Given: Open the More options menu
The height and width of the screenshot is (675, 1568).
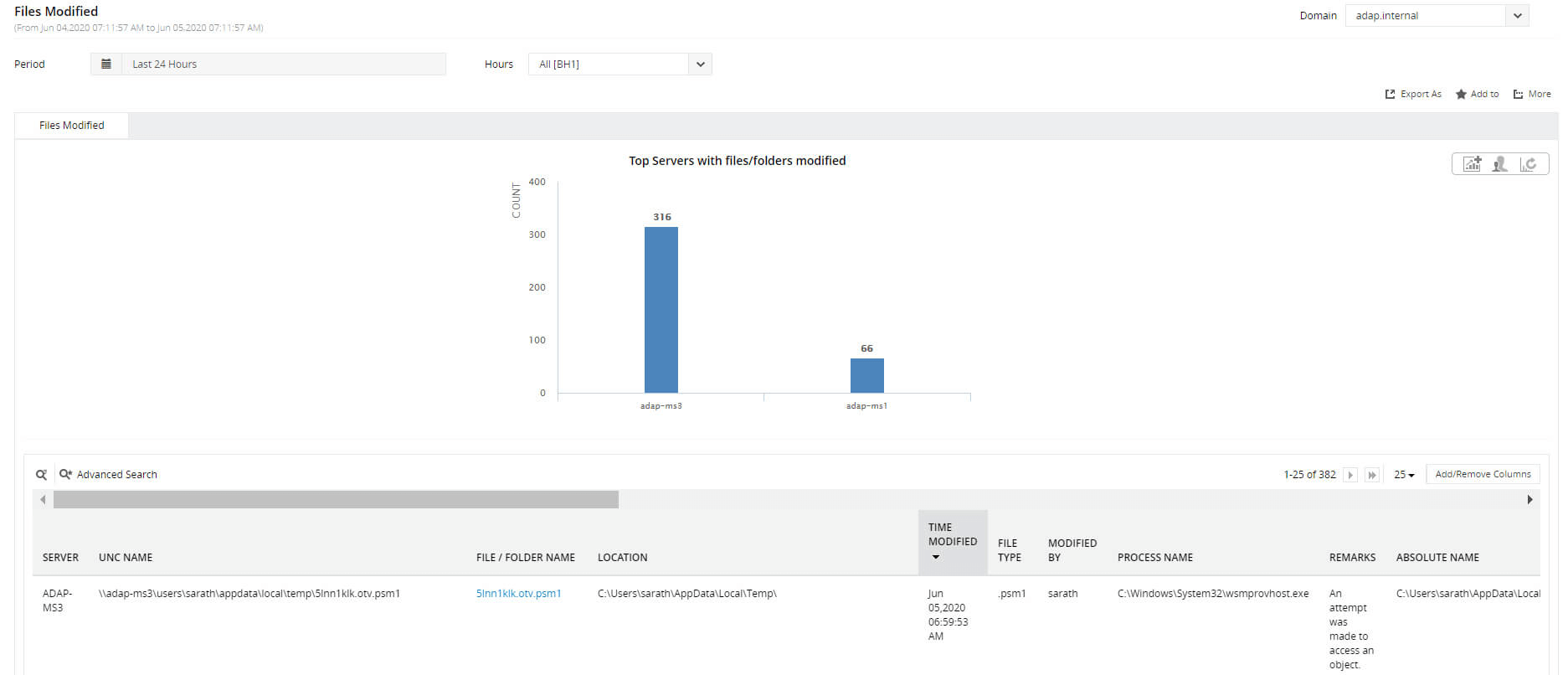Looking at the screenshot, I should tap(1532, 94).
